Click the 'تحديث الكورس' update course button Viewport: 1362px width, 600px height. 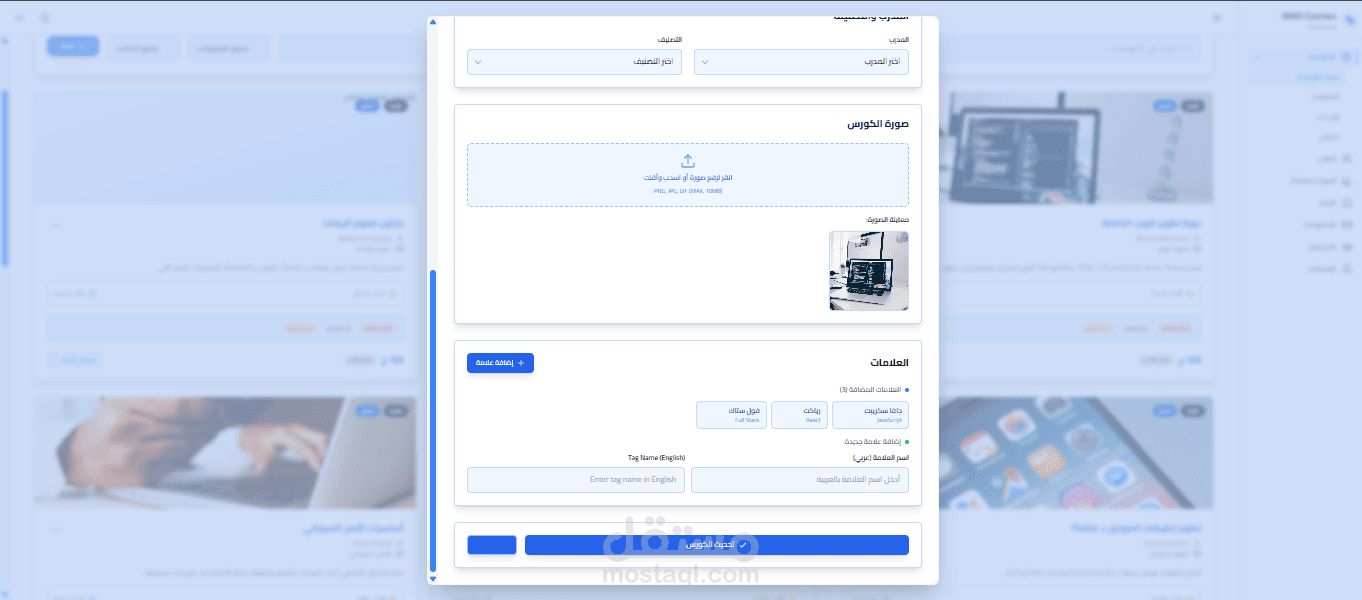(x=717, y=545)
